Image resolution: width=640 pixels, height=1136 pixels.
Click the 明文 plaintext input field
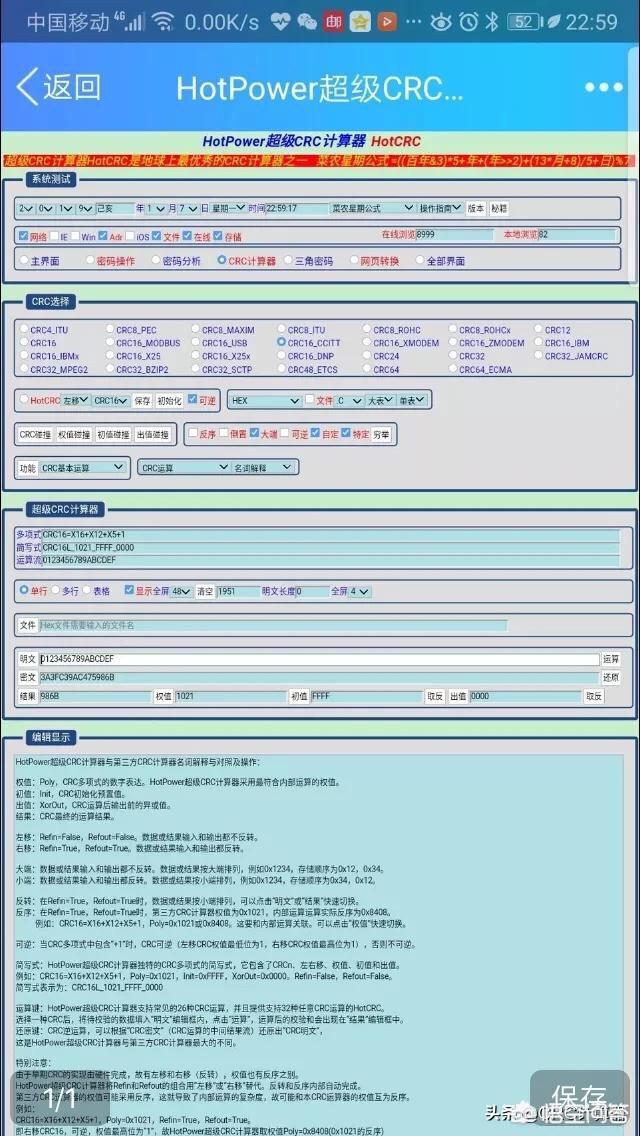coord(318,659)
